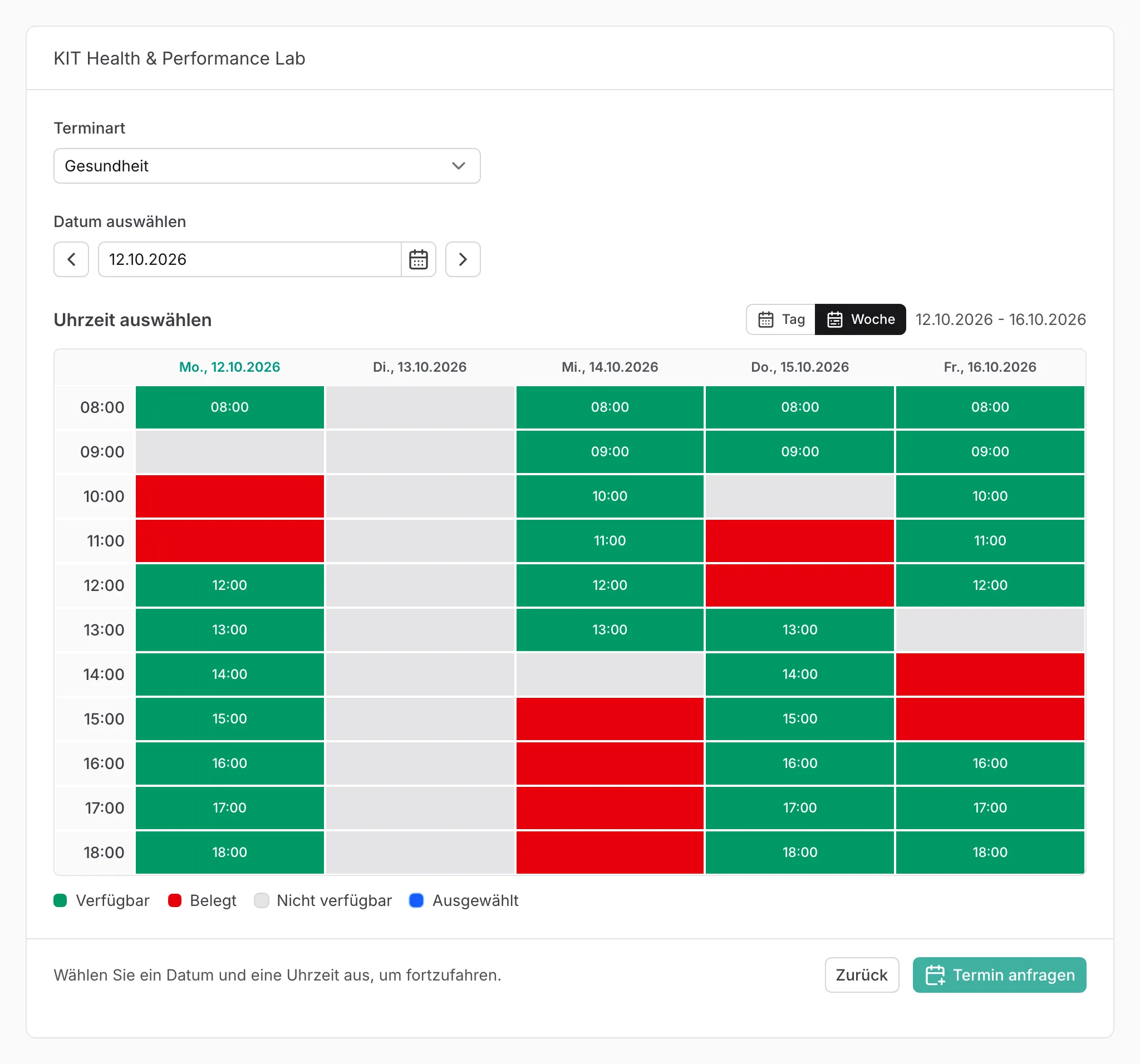This screenshot has width=1140, height=1064.
Task: Select Monday 15:00 available slot
Action: click(x=229, y=719)
